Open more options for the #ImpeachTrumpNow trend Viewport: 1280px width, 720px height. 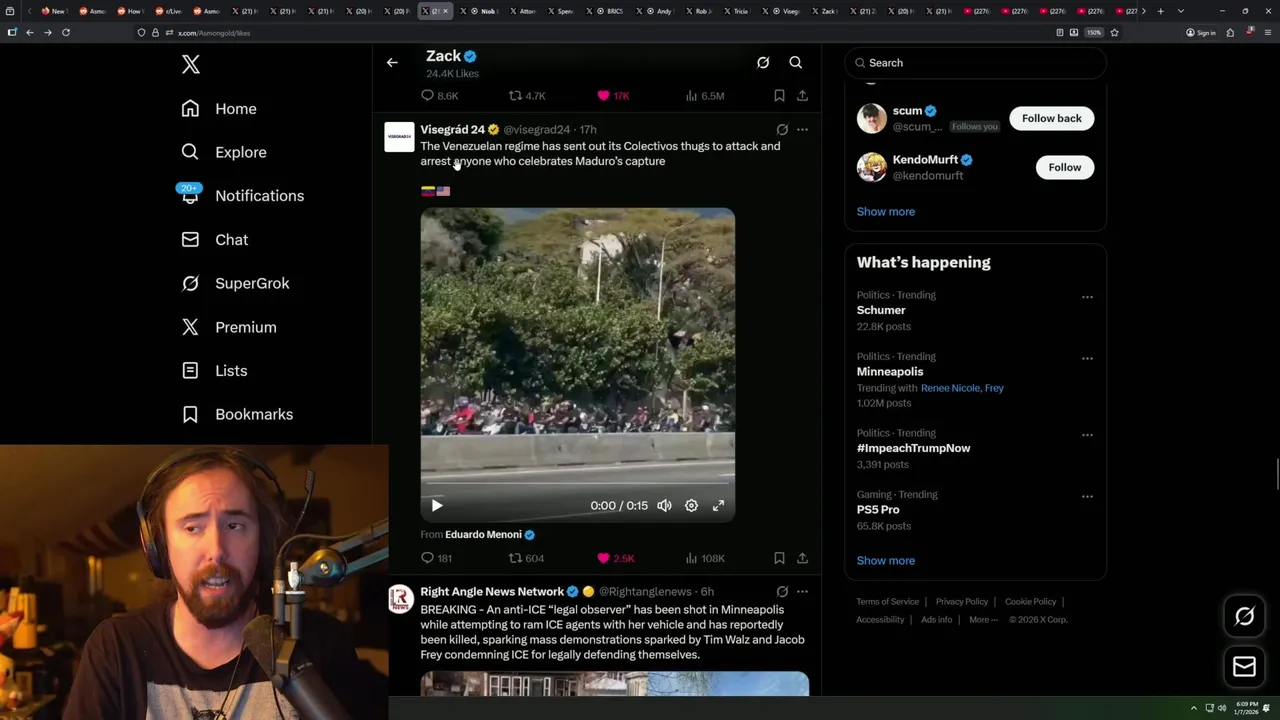tap(1087, 435)
